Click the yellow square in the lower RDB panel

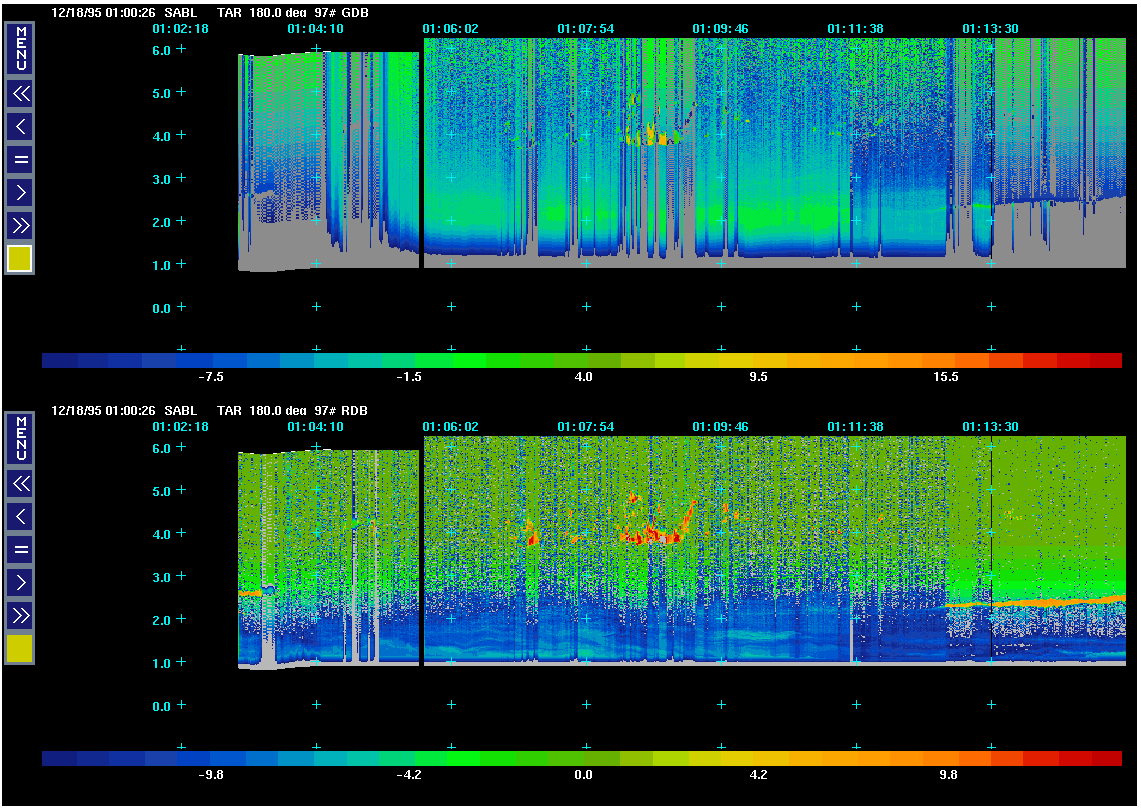20,649
